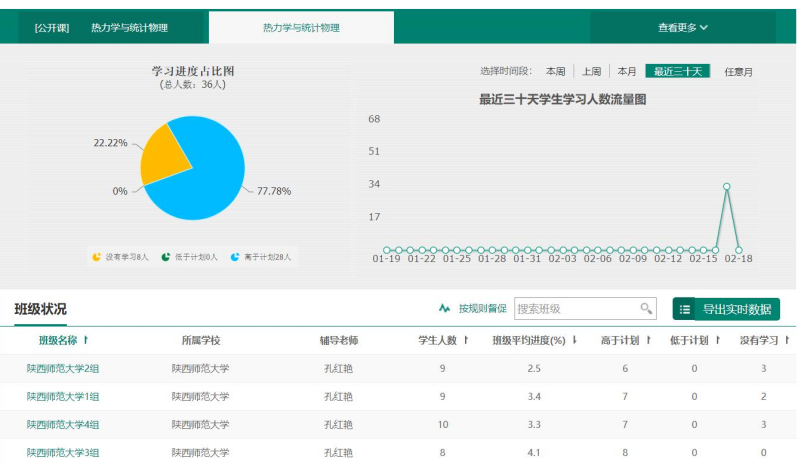The image size is (801, 468).
Task: Sort 班级平均进度 descending
Action: point(574,341)
